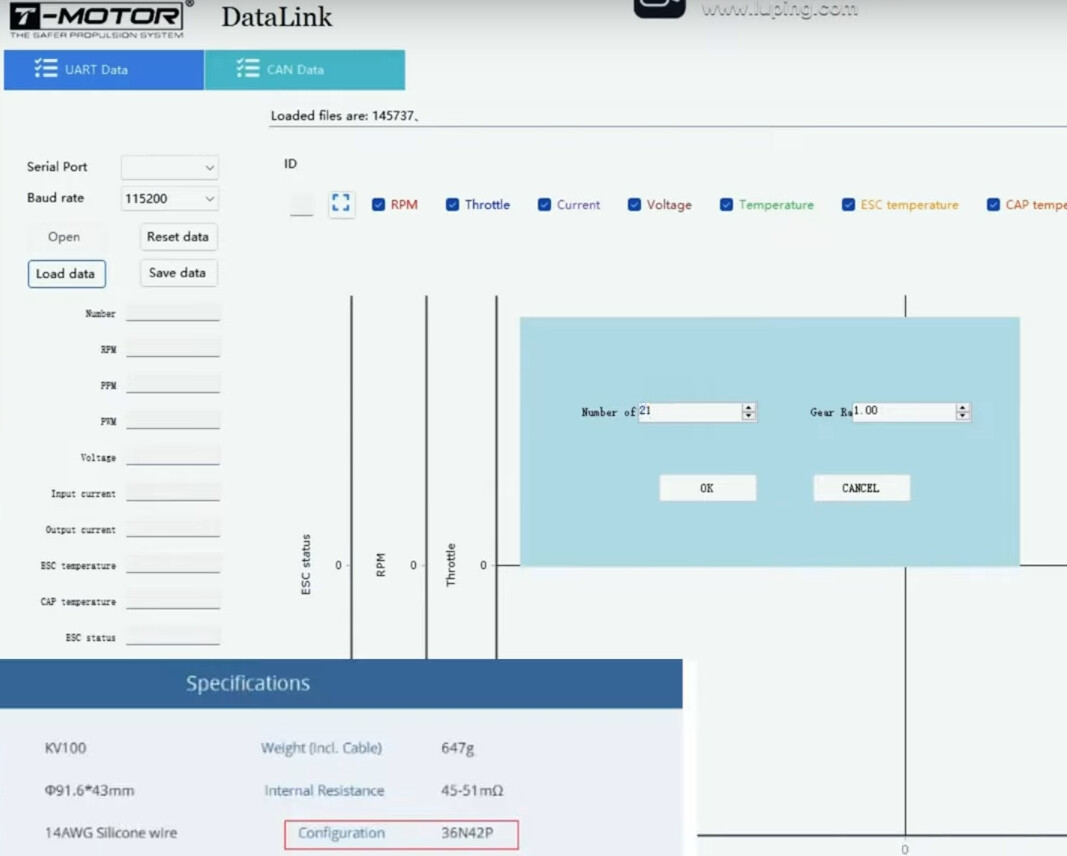Select the UART Data tab
The height and width of the screenshot is (856, 1067).
coord(104,70)
